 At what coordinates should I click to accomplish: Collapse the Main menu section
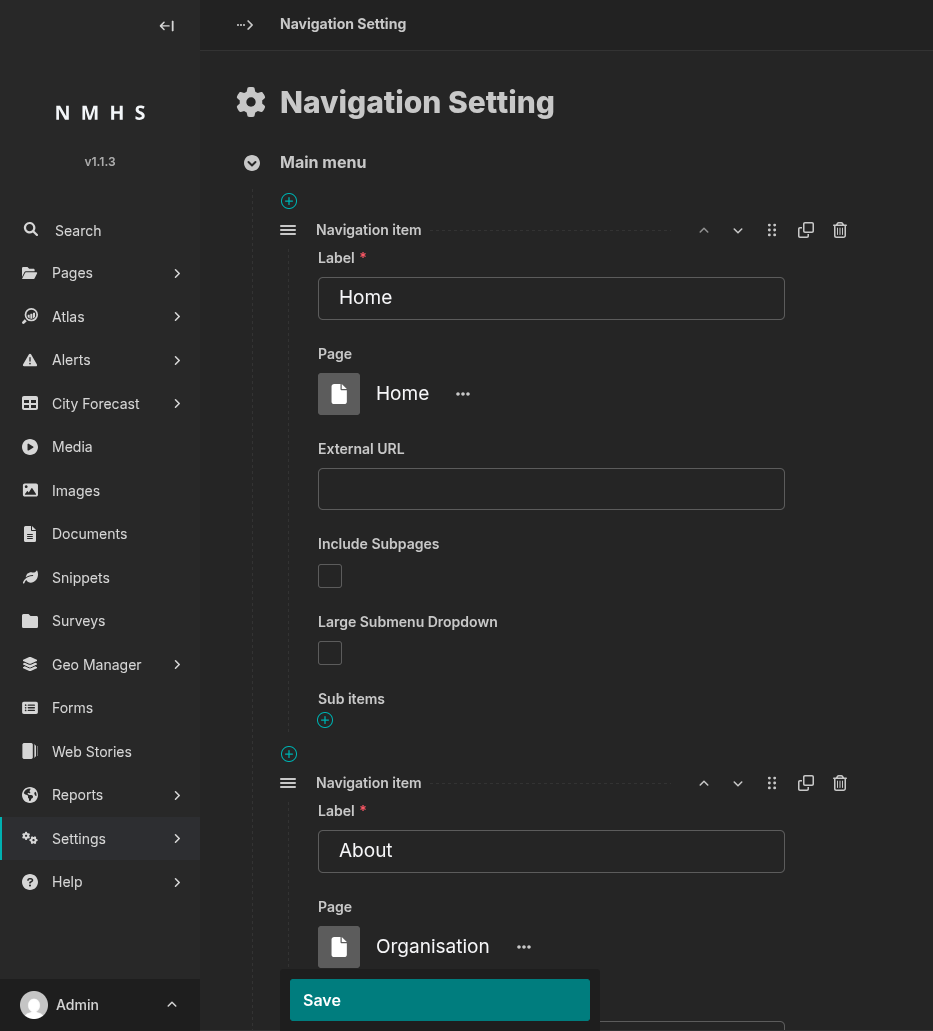click(x=252, y=162)
